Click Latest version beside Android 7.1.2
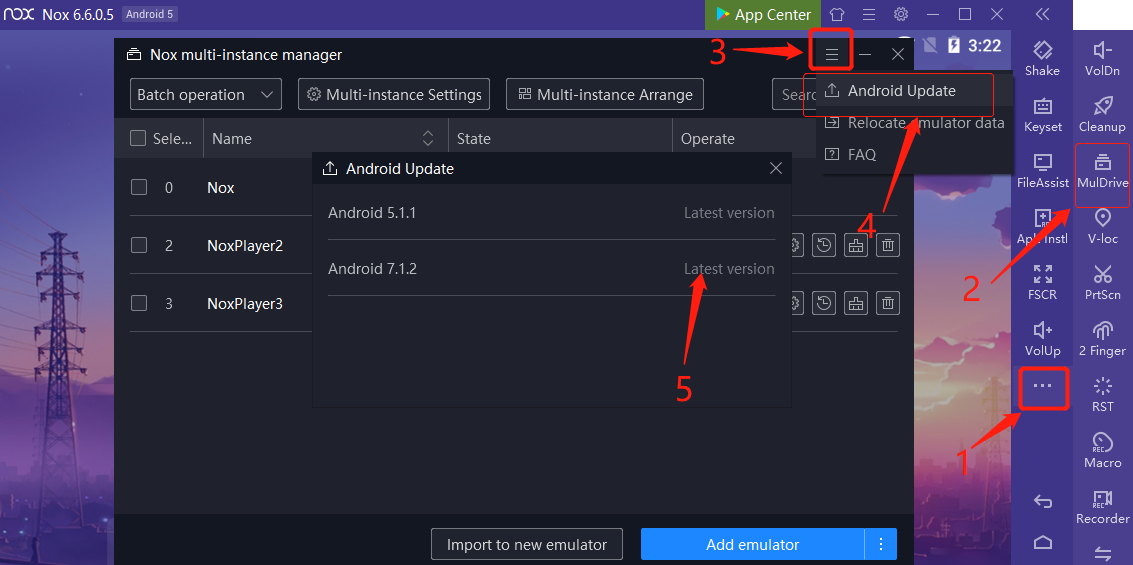The width and height of the screenshot is (1133, 565). pyautogui.click(x=729, y=269)
